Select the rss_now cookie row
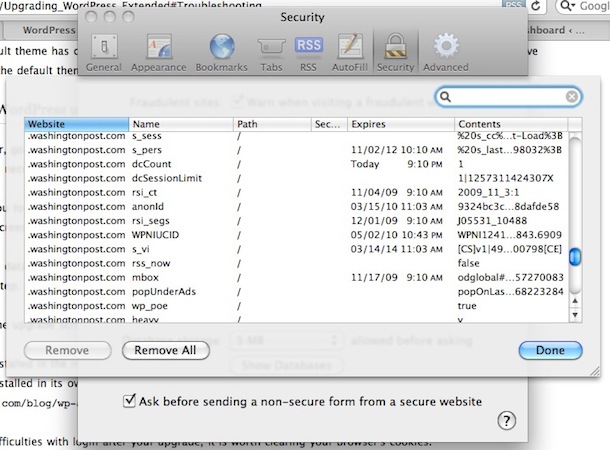Image resolution: width=610 pixels, height=450 pixels. pos(296,263)
